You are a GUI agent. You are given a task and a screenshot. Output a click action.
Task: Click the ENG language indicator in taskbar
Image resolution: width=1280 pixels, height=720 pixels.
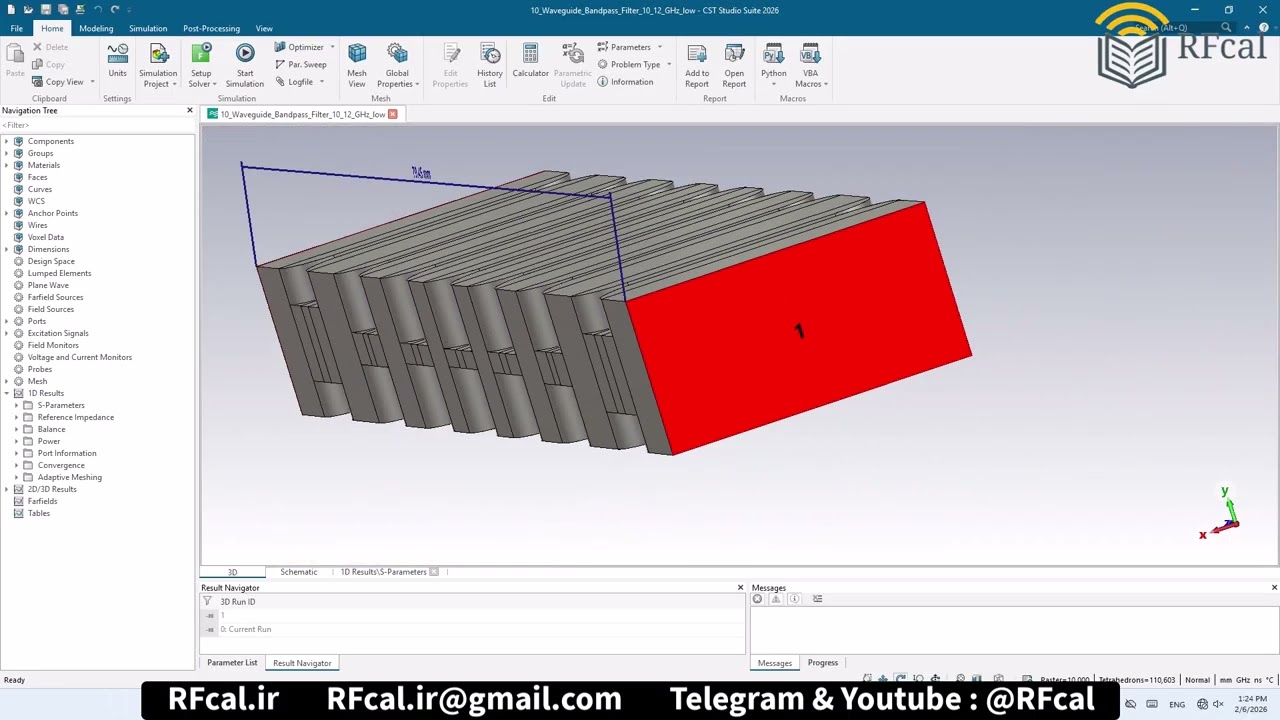(x=1177, y=704)
